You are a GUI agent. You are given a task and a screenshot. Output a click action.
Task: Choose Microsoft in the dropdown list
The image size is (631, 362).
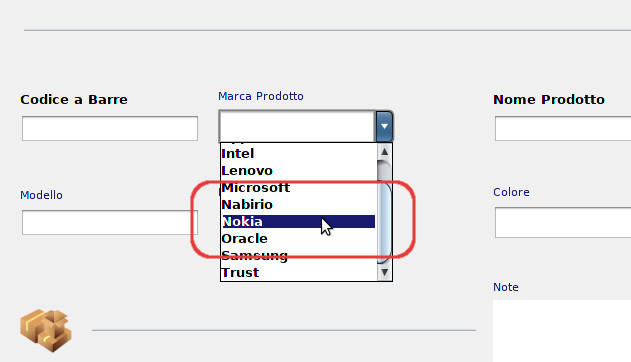coord(298,187)
